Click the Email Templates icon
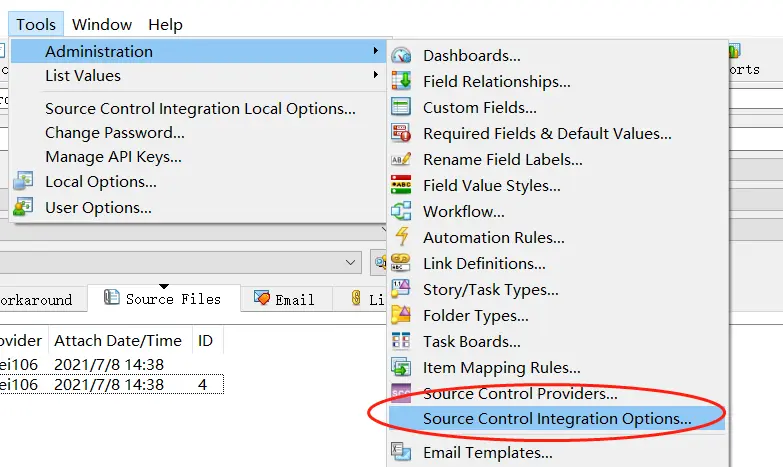The height and width of the screenshot is (467, 783). 401,452
